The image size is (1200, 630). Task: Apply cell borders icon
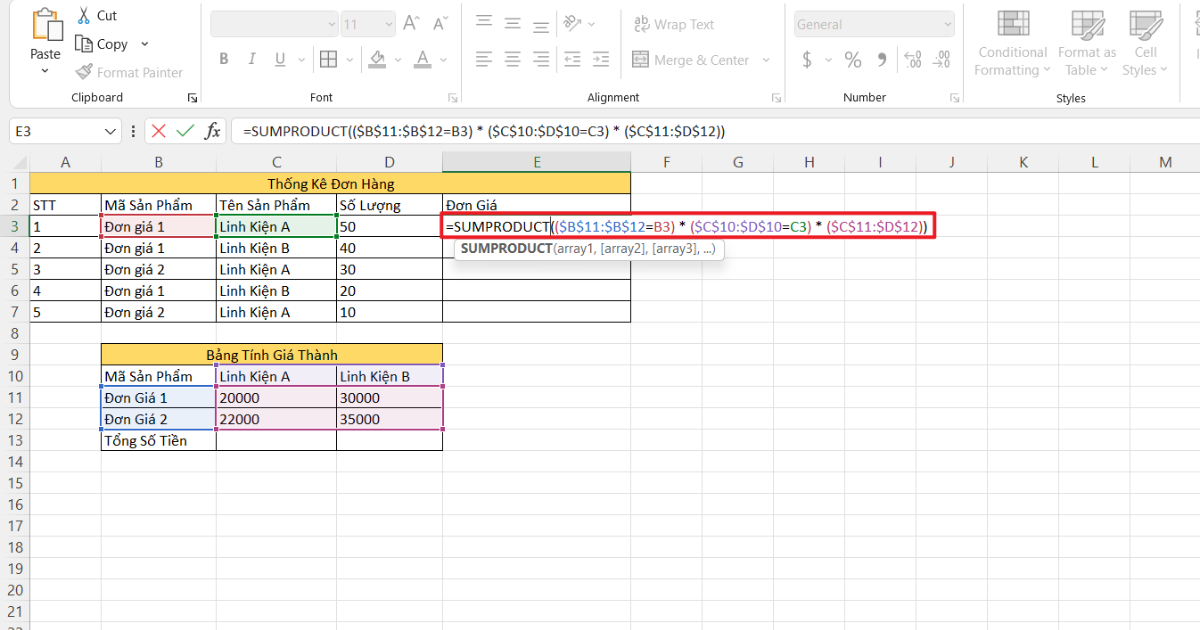(327, 60)
